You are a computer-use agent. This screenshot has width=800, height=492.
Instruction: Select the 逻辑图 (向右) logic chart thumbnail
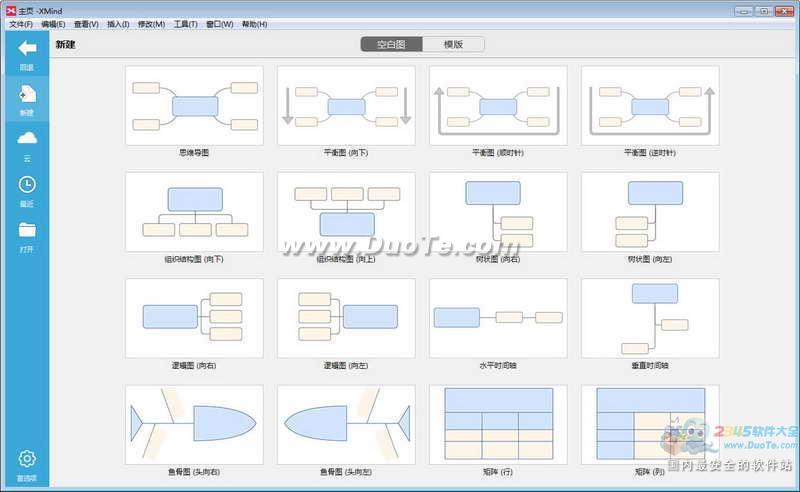click(194, 318)
